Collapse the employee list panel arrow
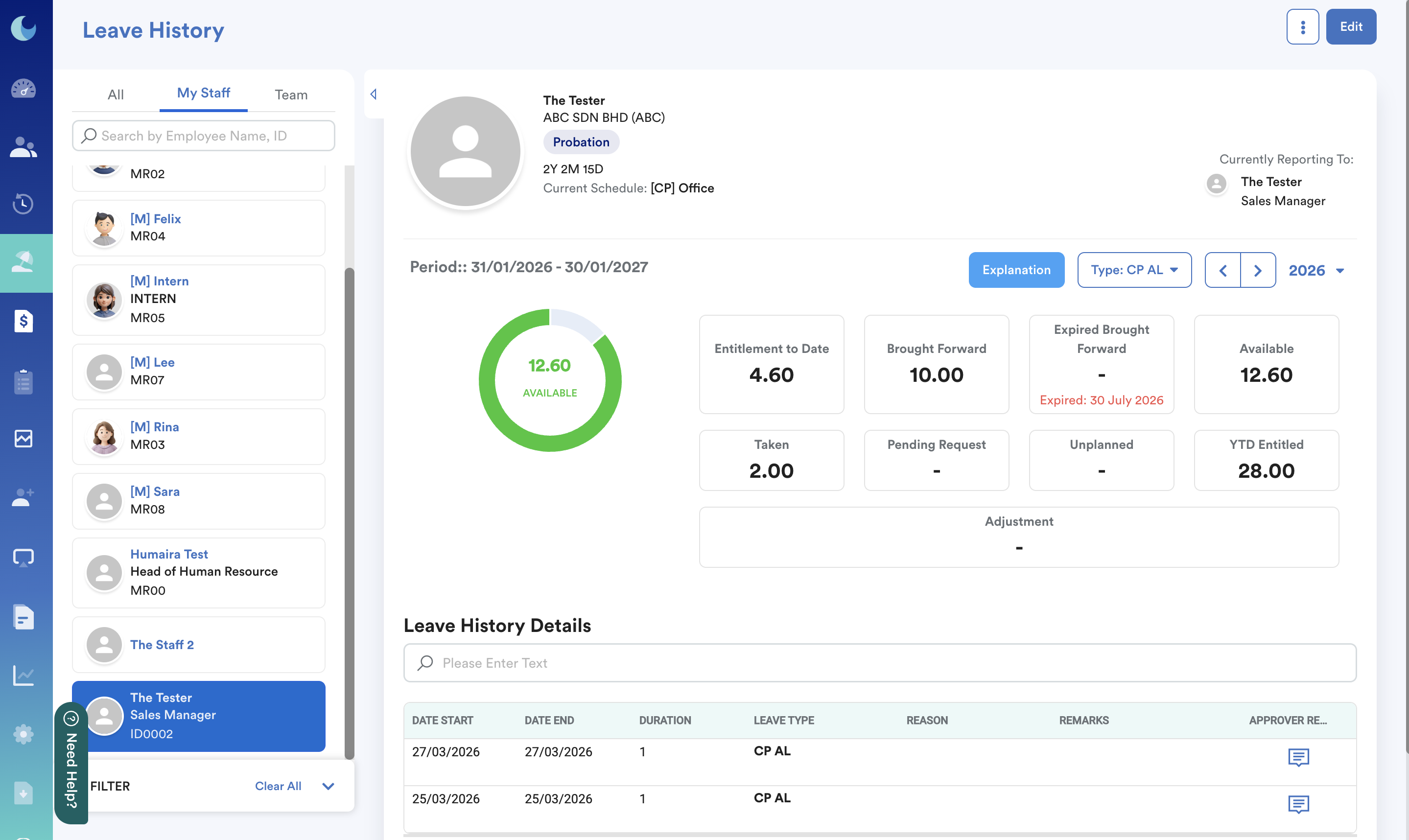This screenshot has width=1409, height=840. pyautogui.click(x=374, y=94)
